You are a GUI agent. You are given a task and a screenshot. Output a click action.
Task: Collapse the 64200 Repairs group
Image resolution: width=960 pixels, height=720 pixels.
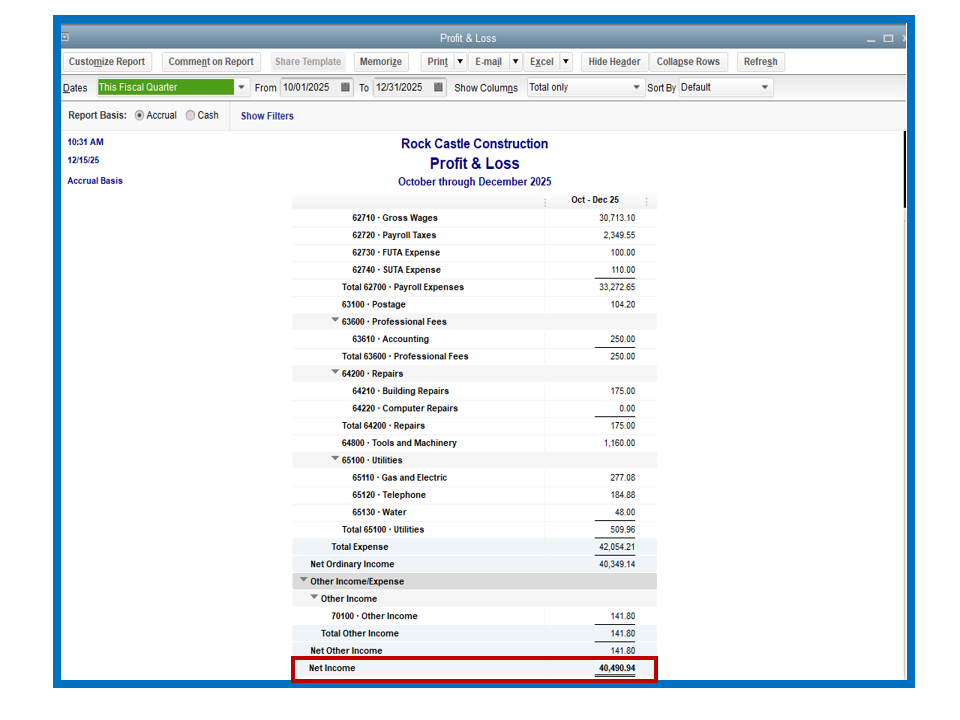[x=335, y=372]
